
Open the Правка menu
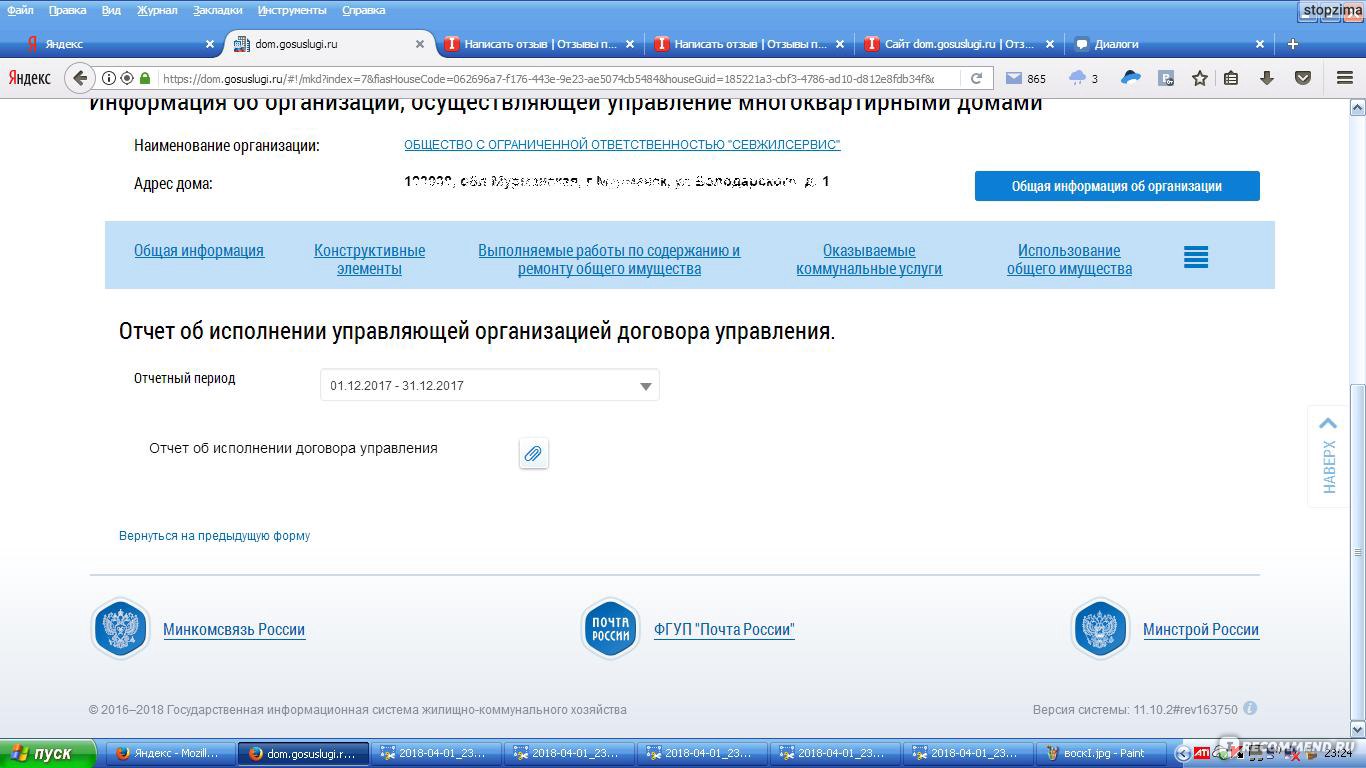pyautogui.click(x=67, y=10)
